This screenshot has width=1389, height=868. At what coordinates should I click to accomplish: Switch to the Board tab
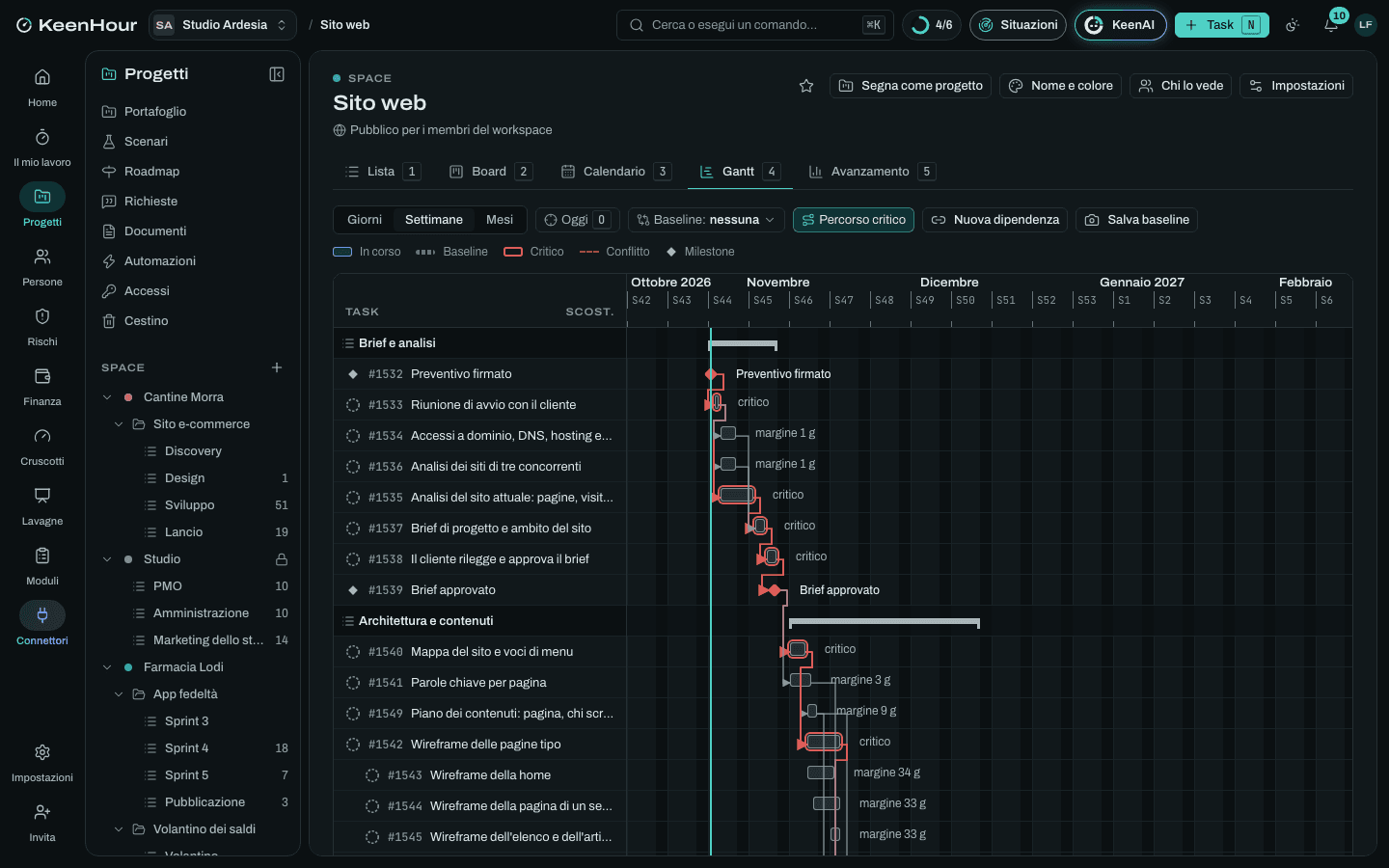point(491,172)
